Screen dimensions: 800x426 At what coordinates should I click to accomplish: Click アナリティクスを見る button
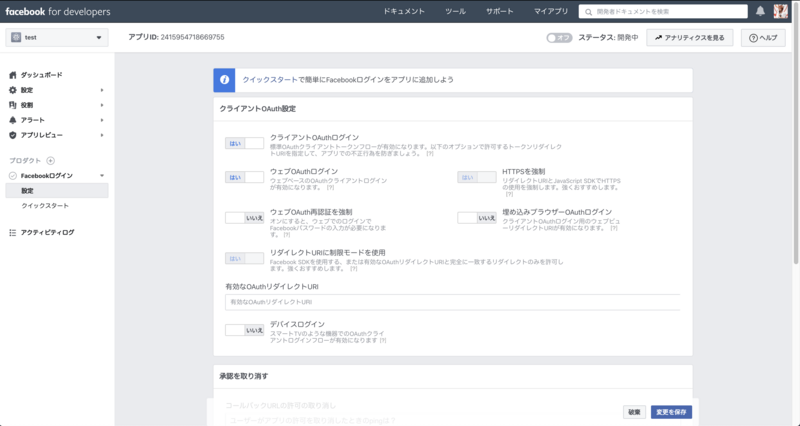(690, 38)
